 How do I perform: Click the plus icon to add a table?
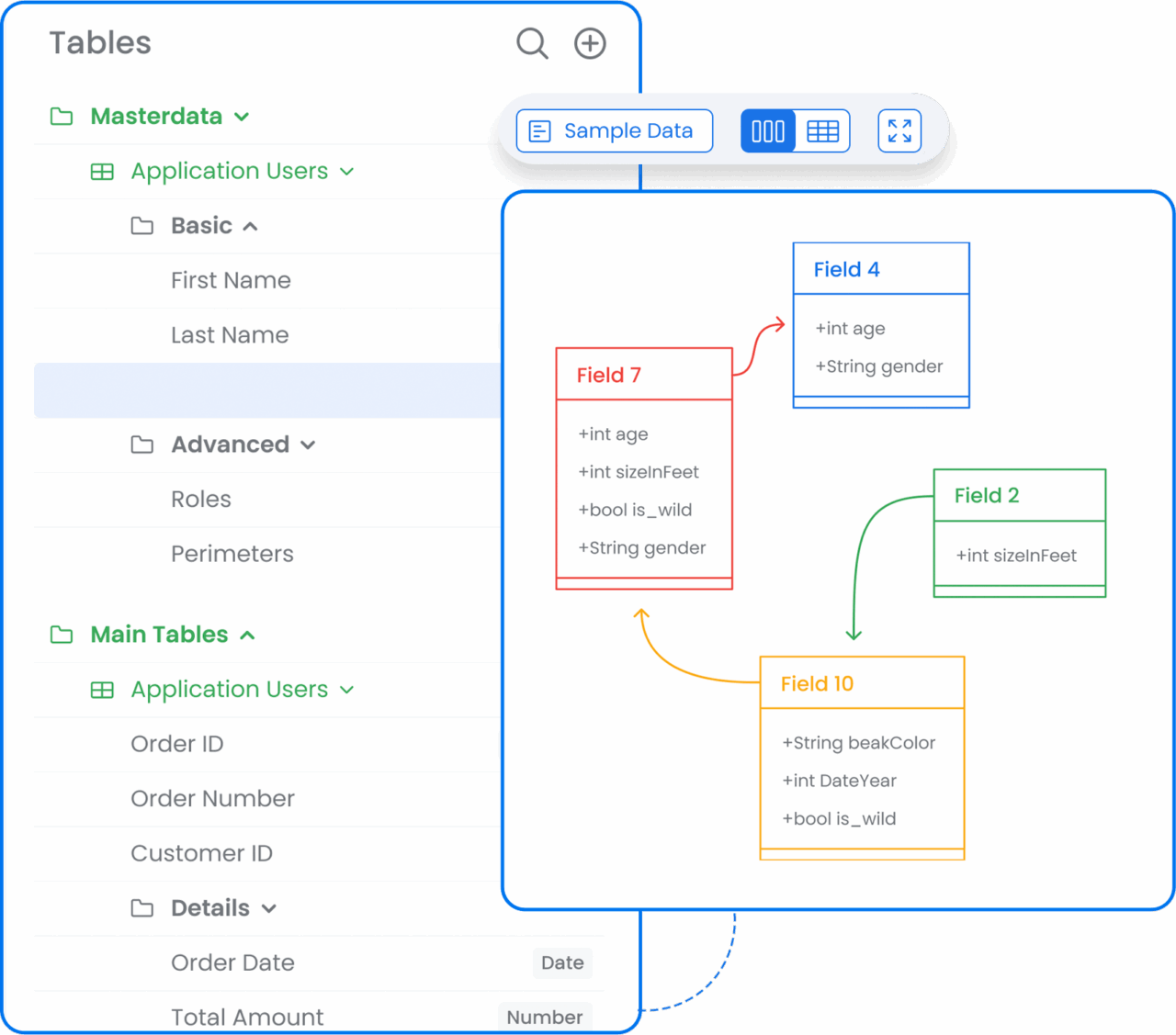pos(589,42)
